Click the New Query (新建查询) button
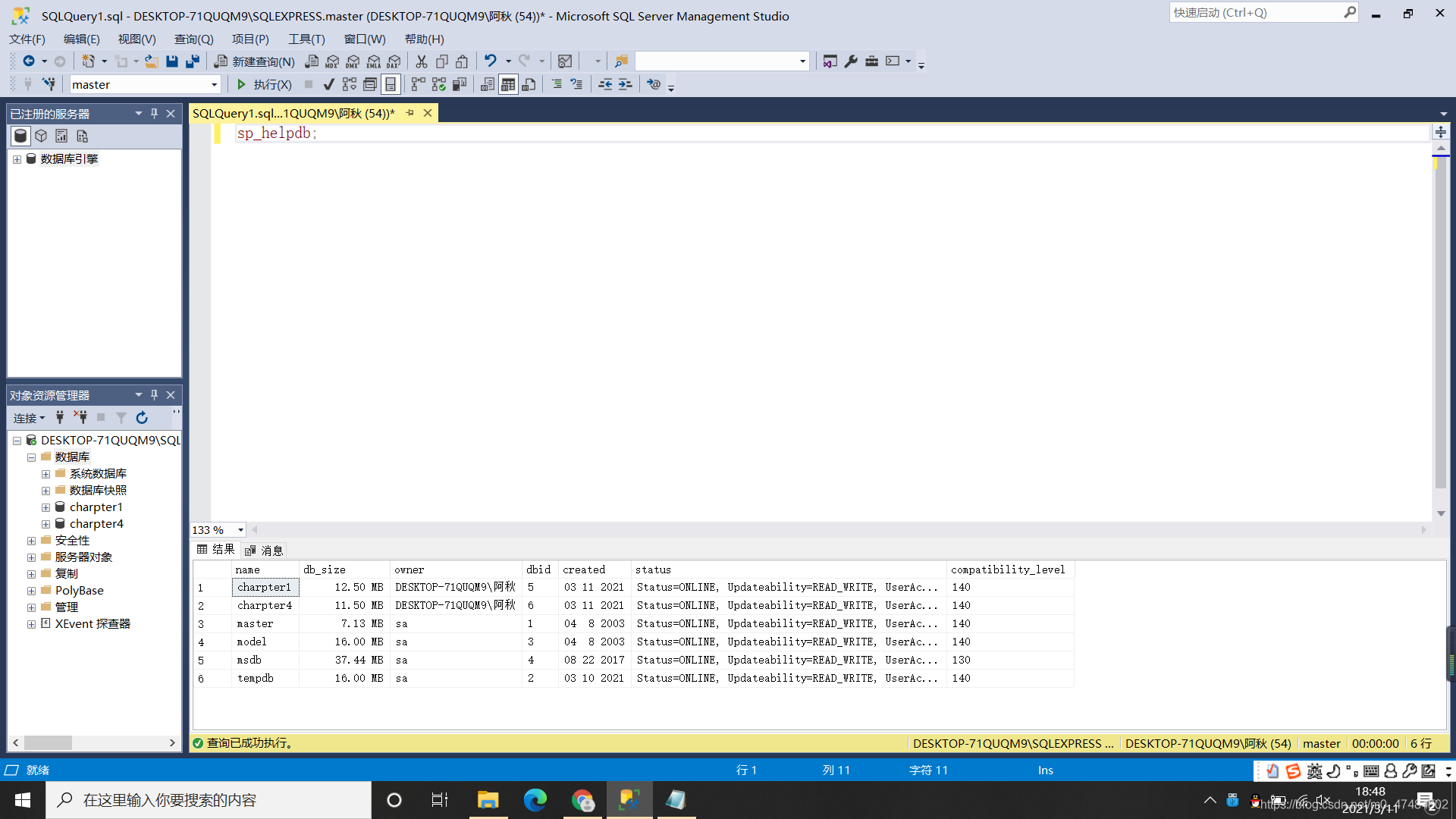The width and height of the screenshot is (1456, 819). tap(254, 61)
